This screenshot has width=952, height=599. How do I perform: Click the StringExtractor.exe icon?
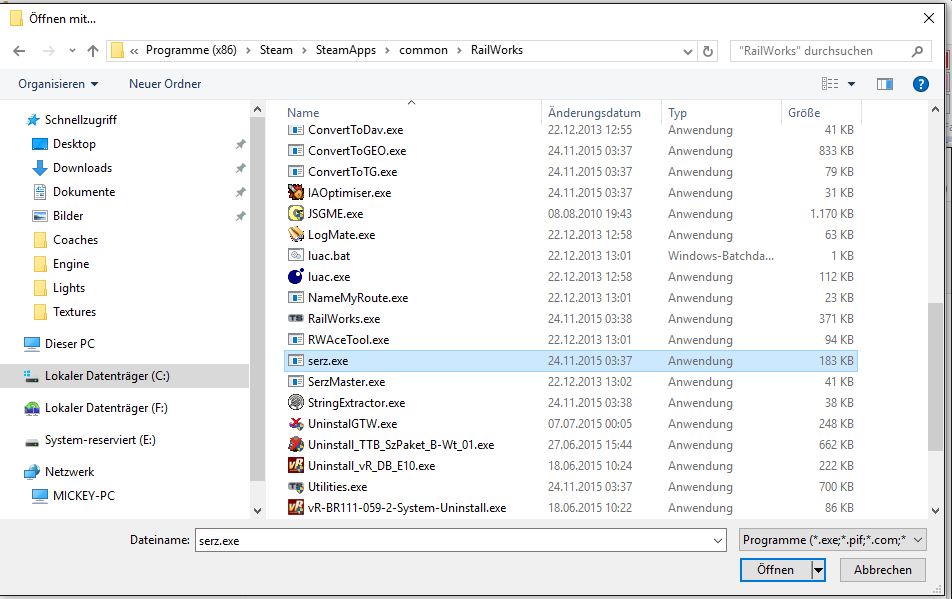point(296,403)
